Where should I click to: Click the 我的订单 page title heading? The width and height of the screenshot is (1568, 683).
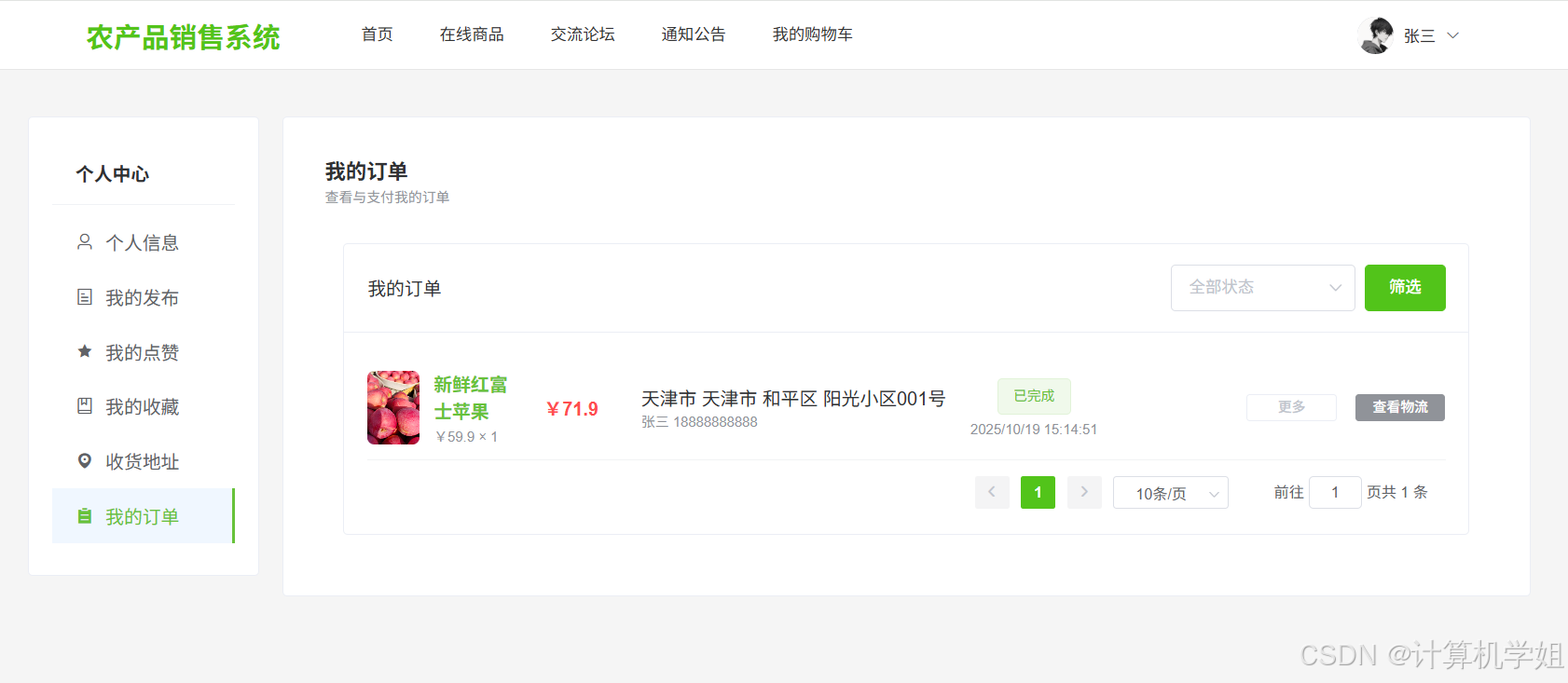click(366, 171)
